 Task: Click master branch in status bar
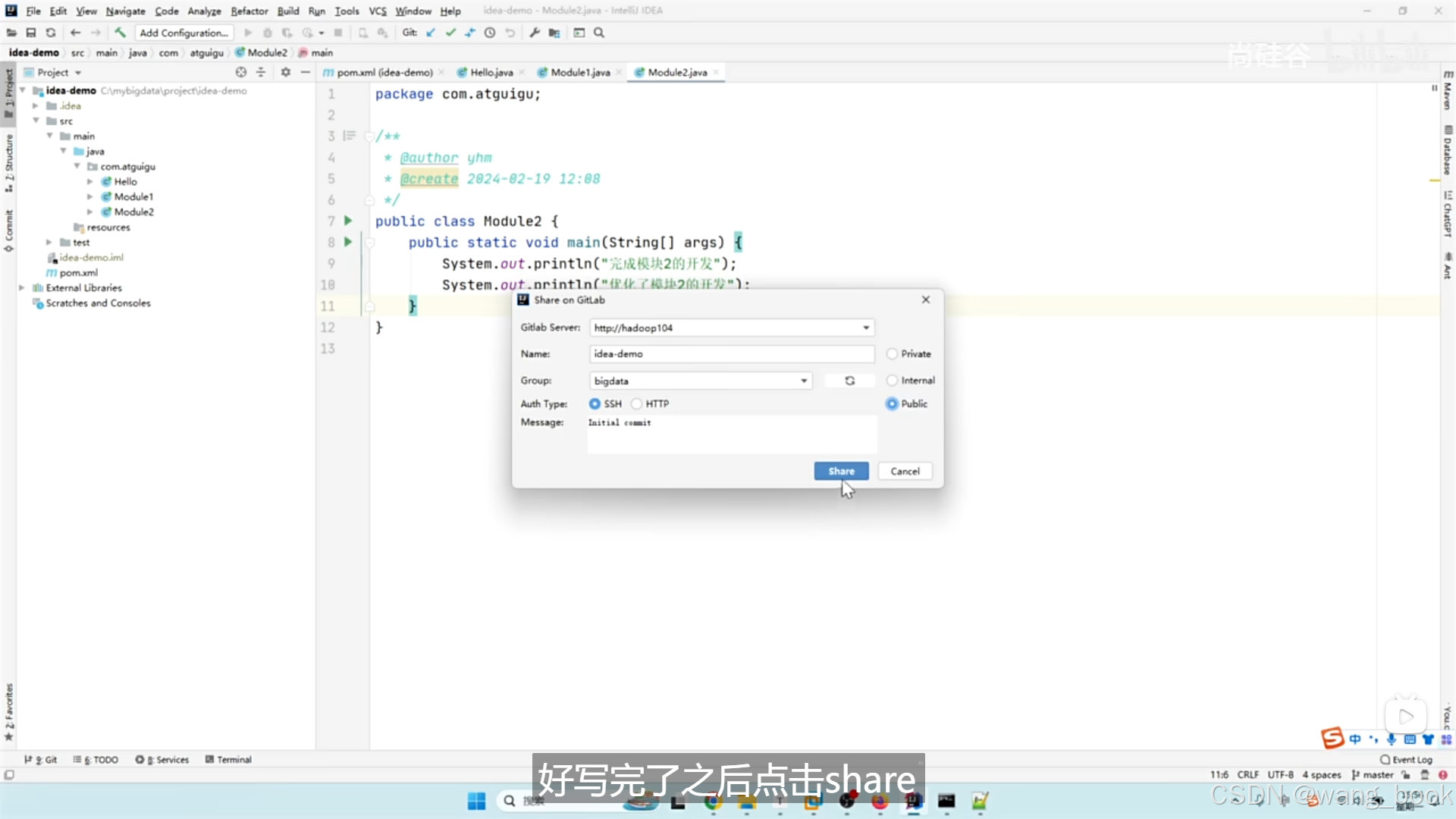(1373, 775)
